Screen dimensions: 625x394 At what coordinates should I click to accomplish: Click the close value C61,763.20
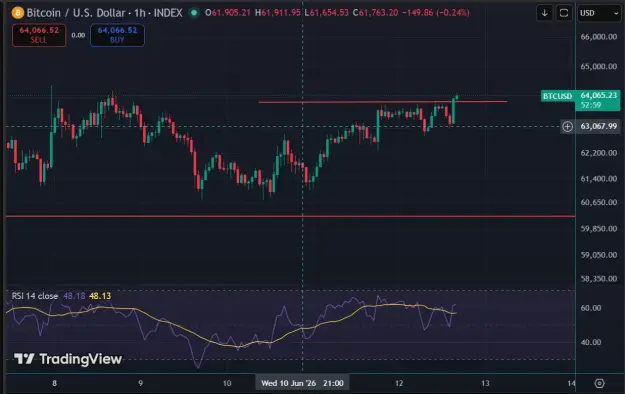point(375,13)
